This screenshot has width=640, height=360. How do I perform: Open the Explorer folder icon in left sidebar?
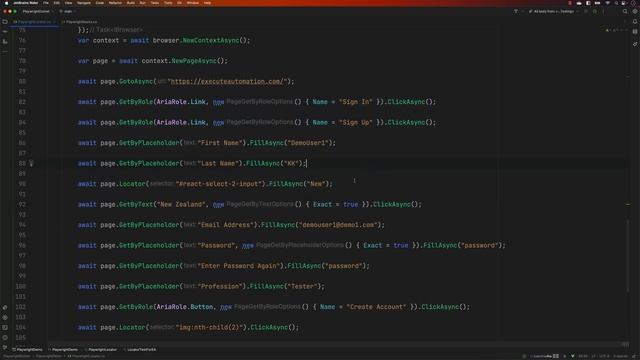pos(5,22)
